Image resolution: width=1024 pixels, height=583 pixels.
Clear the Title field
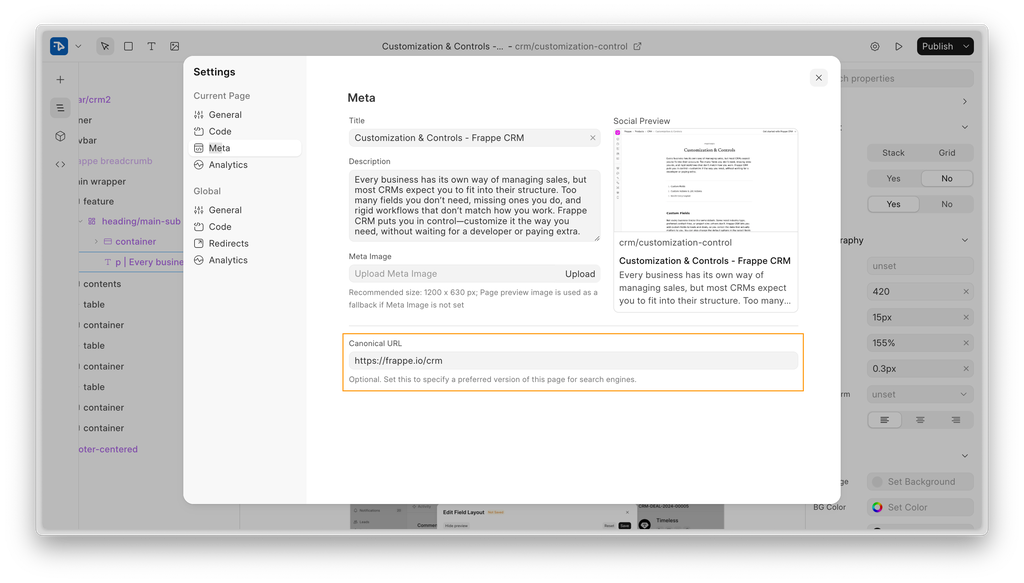tap(592, 138)
